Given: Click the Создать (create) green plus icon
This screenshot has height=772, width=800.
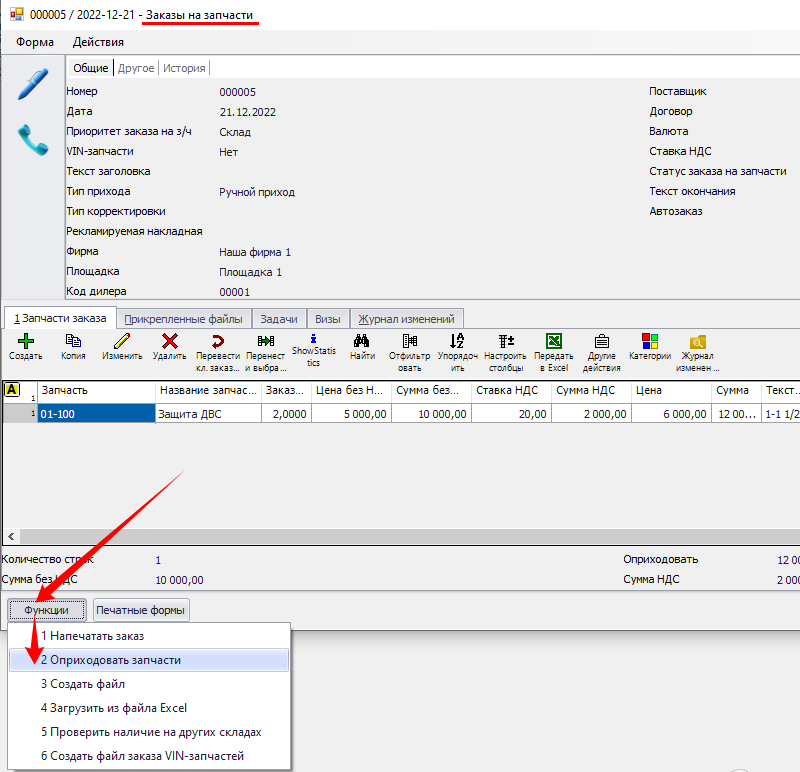Looking at the screenshot, I should tap(25, 342).
